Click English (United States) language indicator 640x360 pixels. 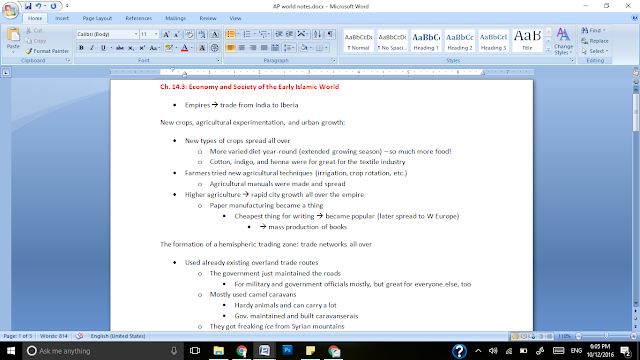coord(118,336)
